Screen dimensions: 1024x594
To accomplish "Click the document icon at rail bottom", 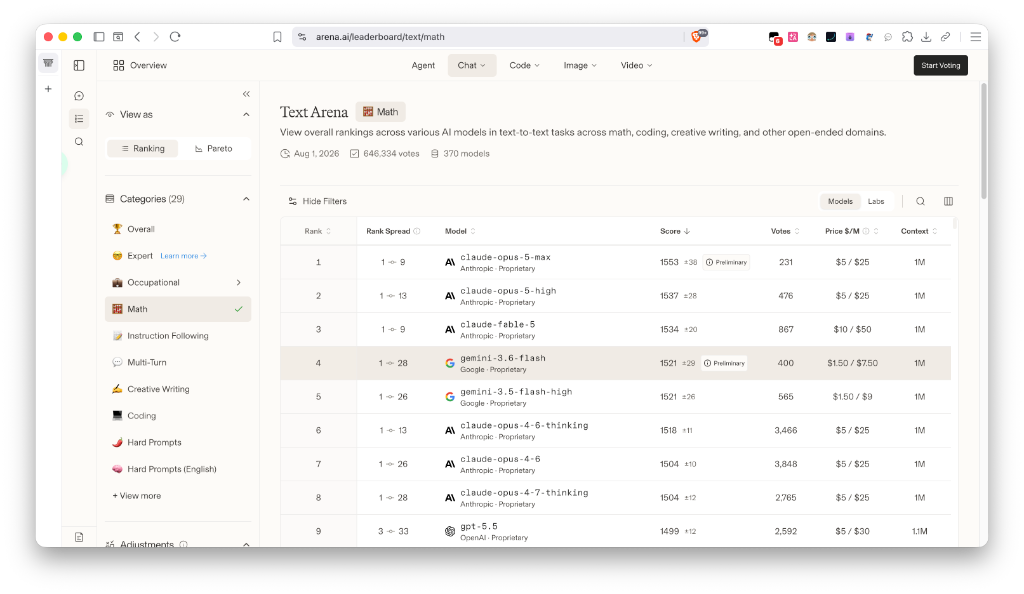I will click(79, 537).
